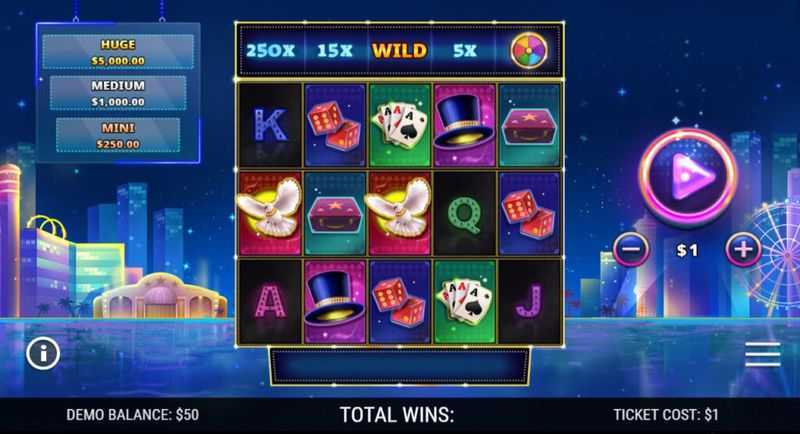Increase the bet with plus button

point(743,250)
